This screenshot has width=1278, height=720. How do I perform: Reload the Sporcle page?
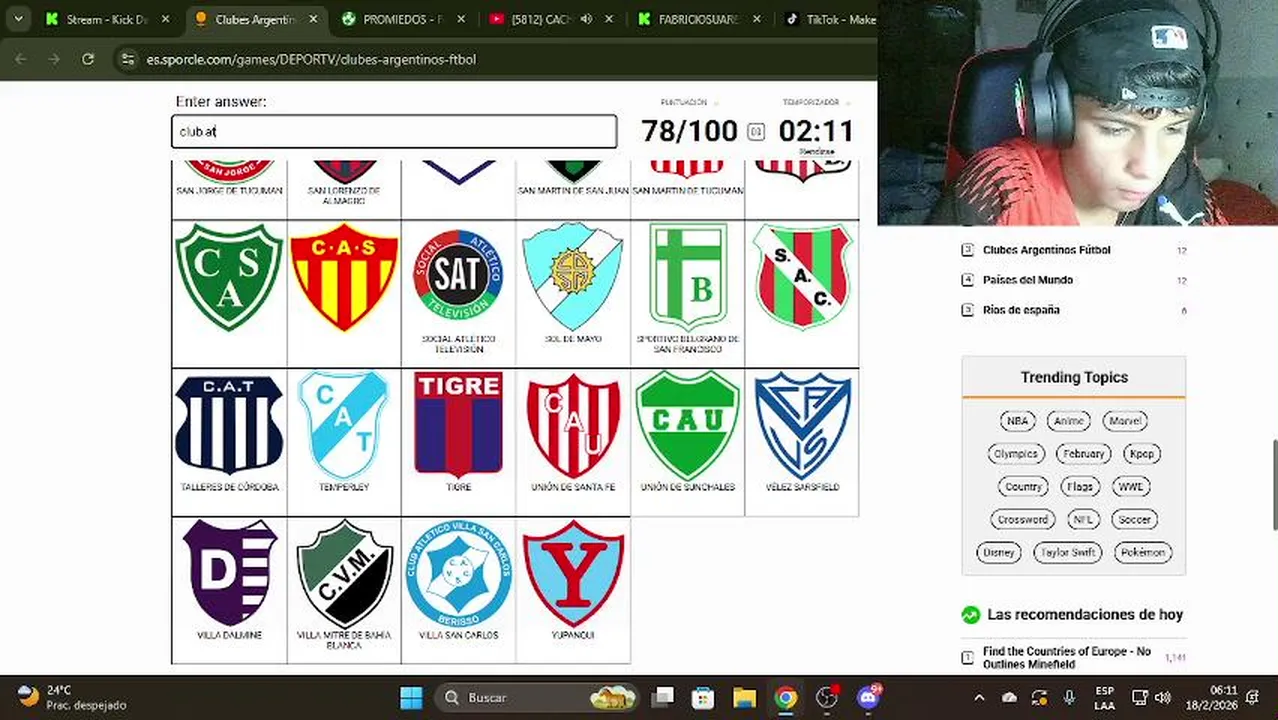(88, 59)
